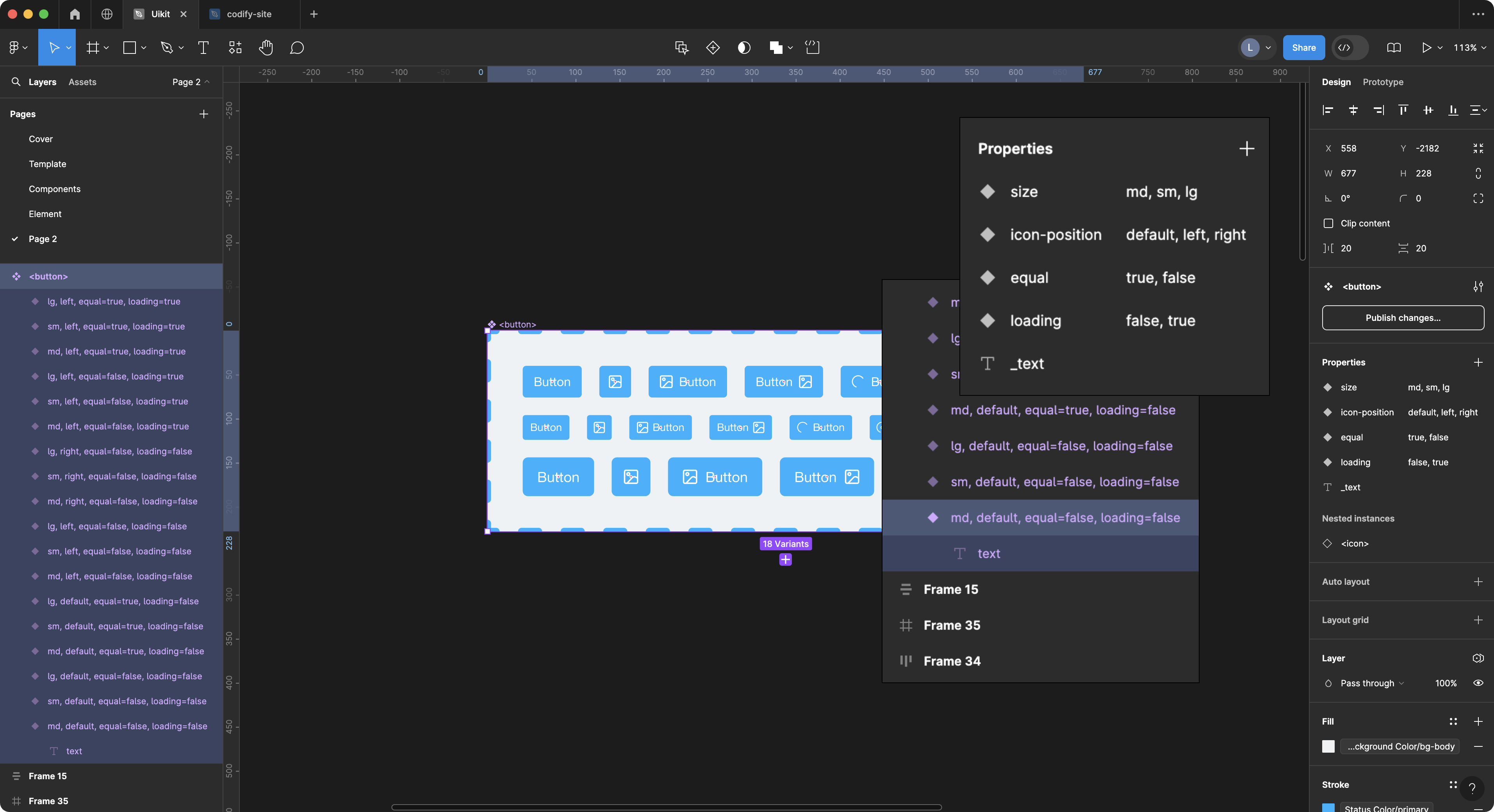Toggle Dev Mode switch
The image size is (1494, 812).
click(x=1351, y=48)
